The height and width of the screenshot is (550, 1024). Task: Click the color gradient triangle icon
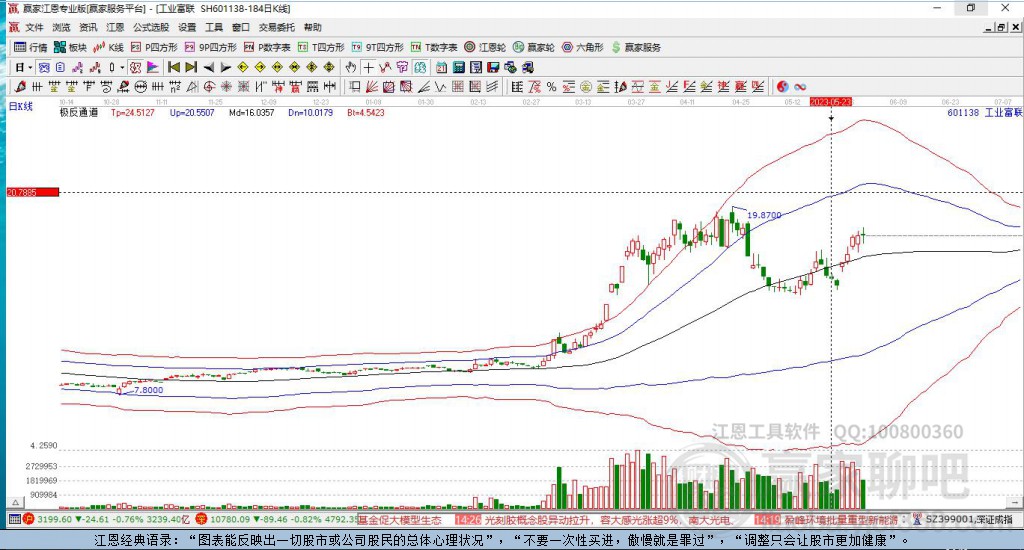point(152,67)
